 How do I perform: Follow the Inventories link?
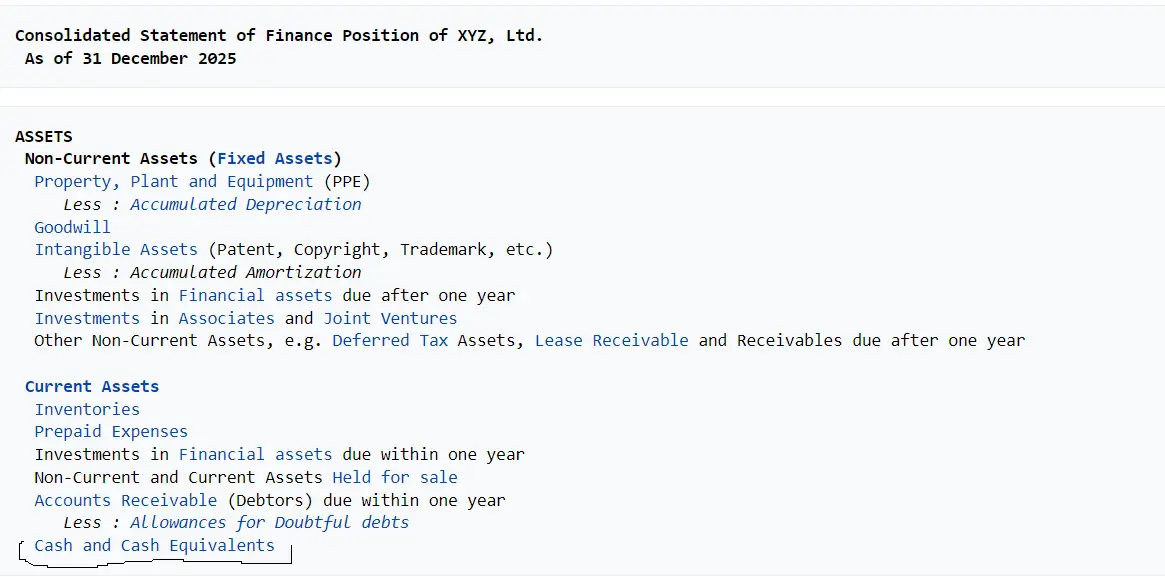point(87,409)
